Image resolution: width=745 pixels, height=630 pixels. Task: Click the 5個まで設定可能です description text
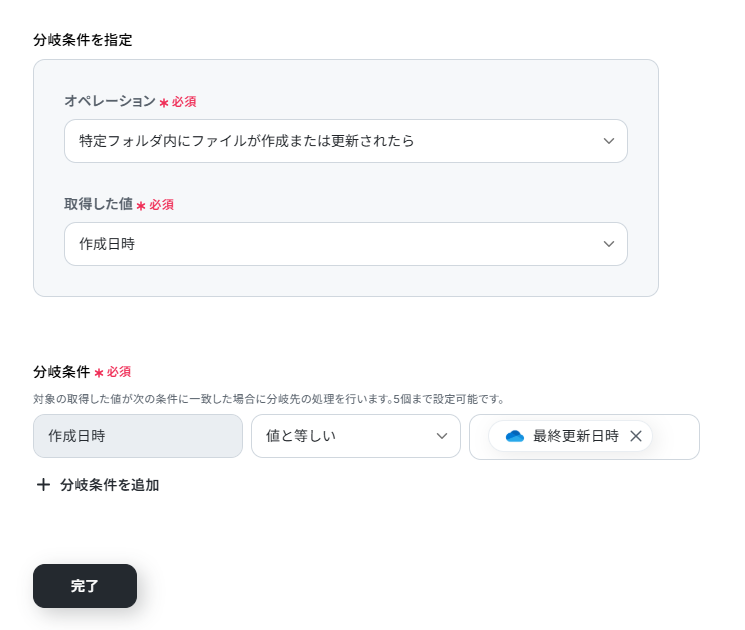click(x=448, y=399)
